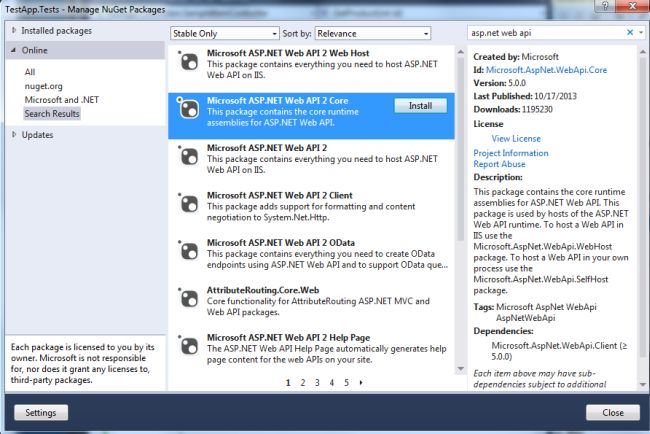
Task: Click the Web API 2 Web Host package icon
Action: coord(189,62)
